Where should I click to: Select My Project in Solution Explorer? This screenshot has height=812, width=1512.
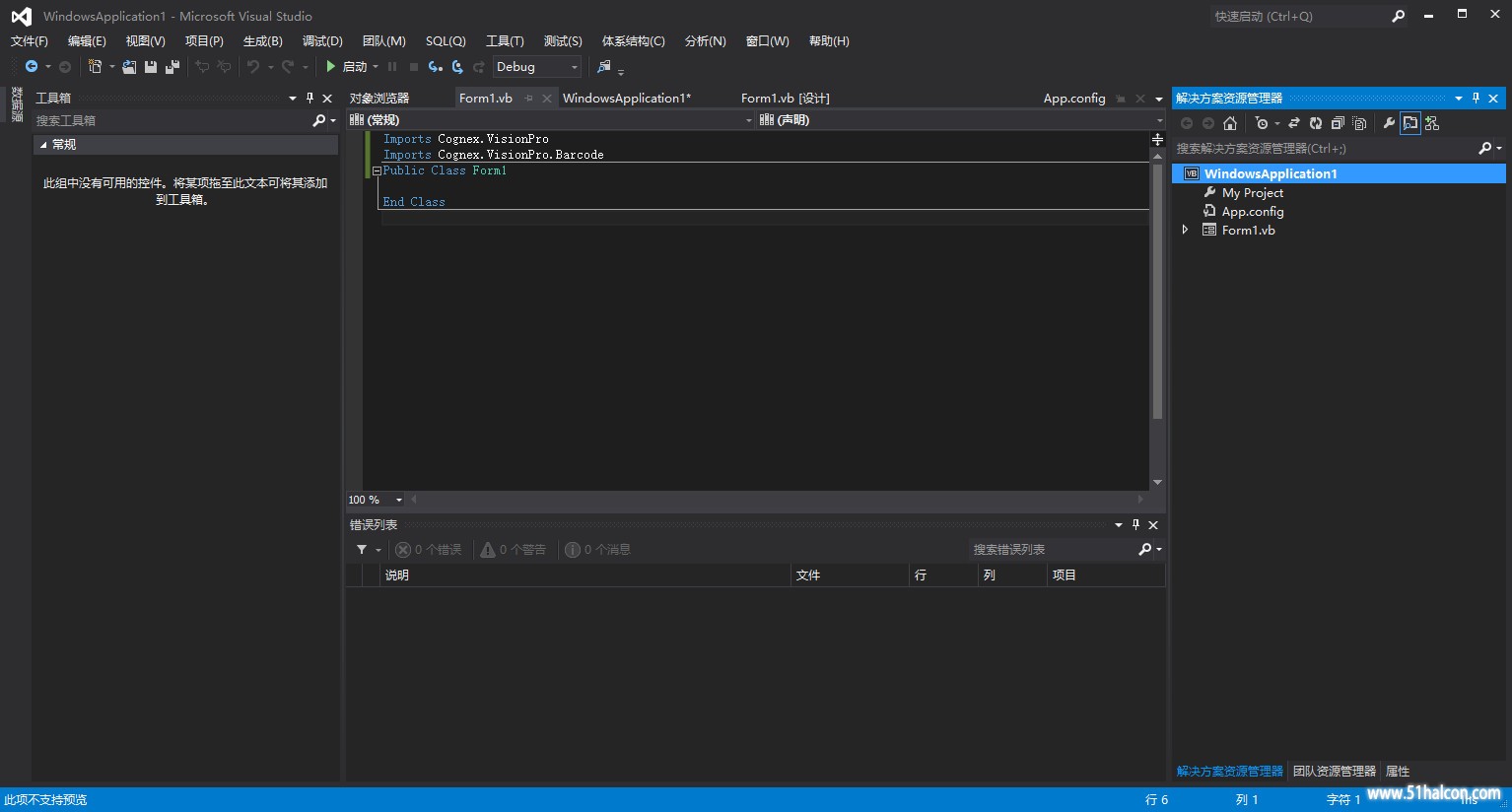click(x=1253, y=193)
